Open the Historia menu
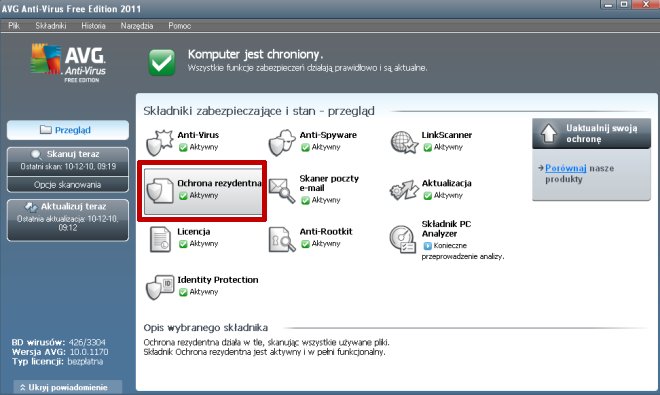 93,26
